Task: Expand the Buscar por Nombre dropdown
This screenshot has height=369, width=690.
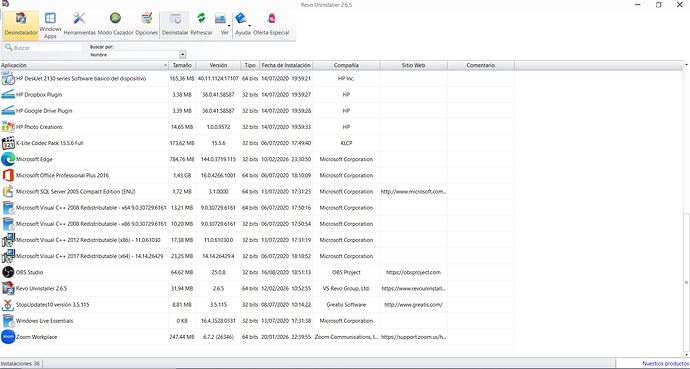Action: (x=183, y=55)
